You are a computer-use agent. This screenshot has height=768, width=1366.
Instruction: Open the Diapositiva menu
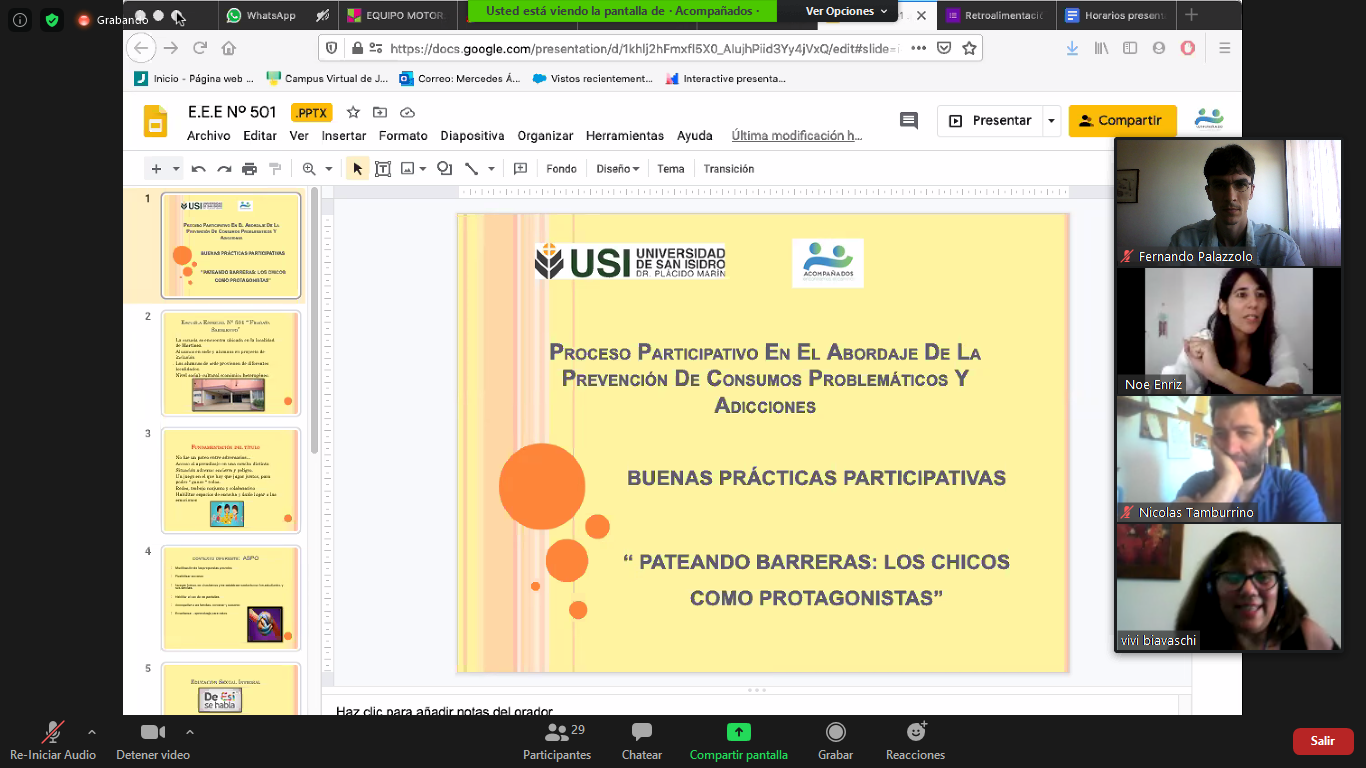point(472,136)
